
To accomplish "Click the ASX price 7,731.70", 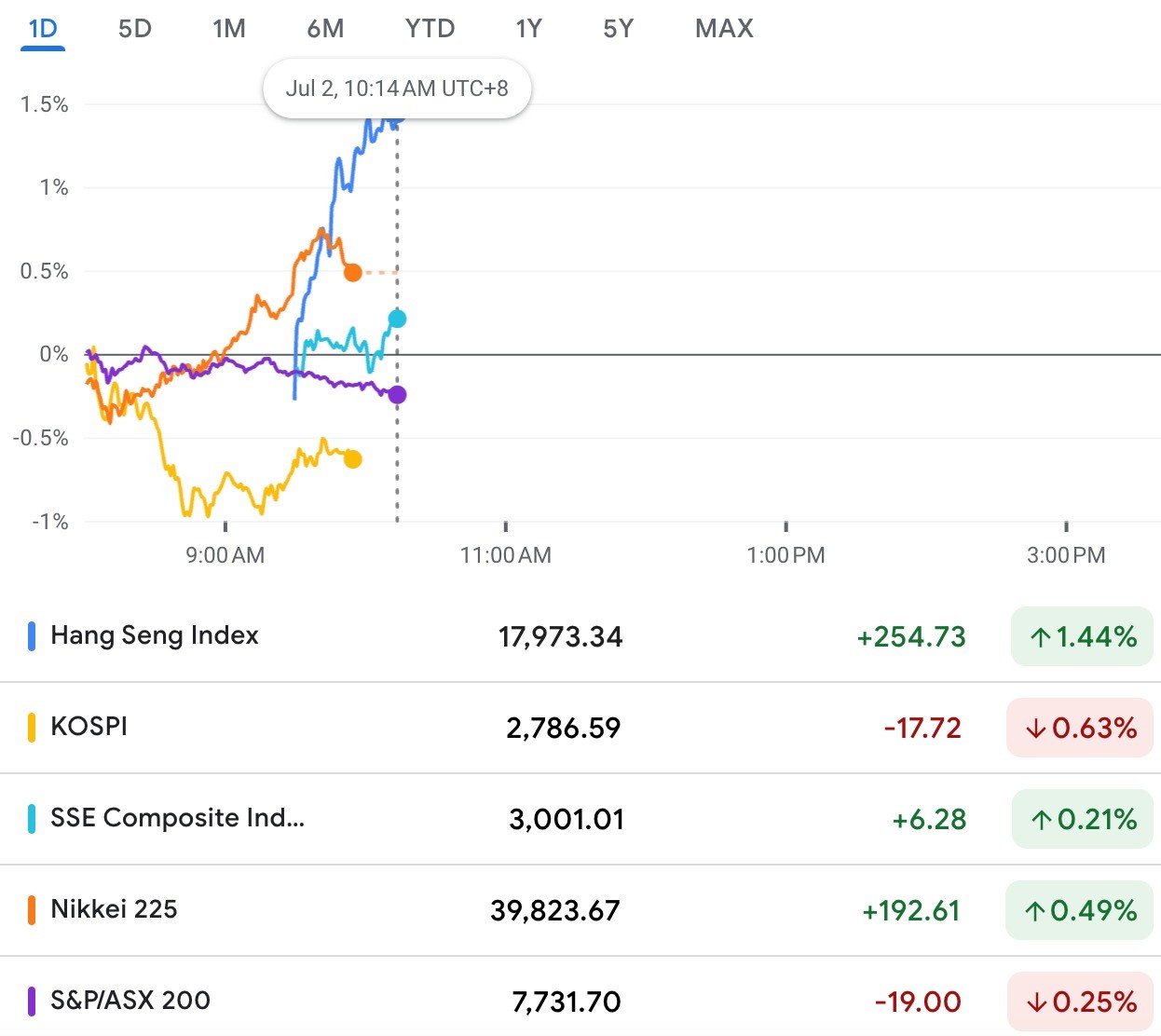I will pyautogui.click(x=567, y=1002).
